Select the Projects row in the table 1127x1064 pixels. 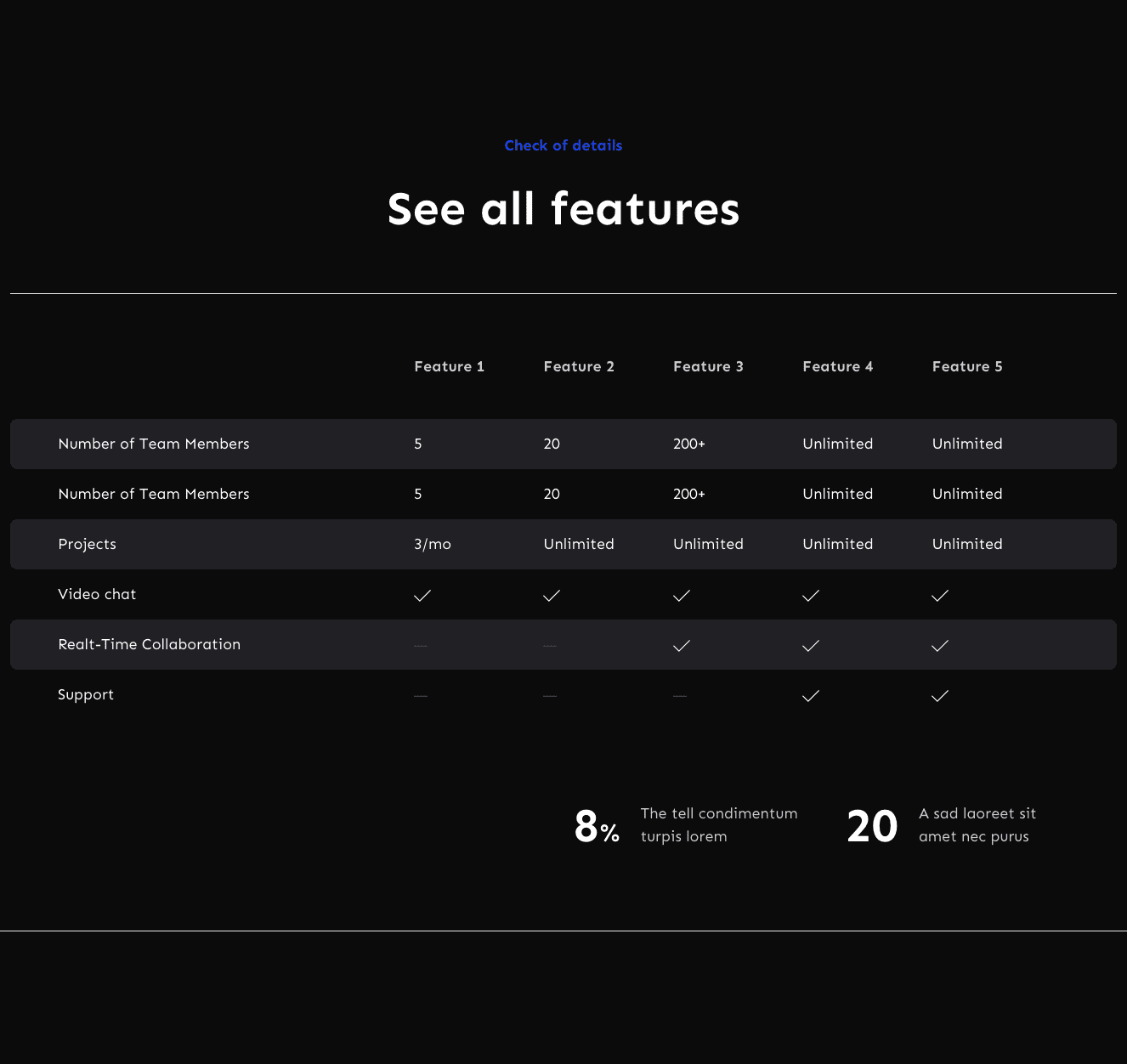(87, 544)
